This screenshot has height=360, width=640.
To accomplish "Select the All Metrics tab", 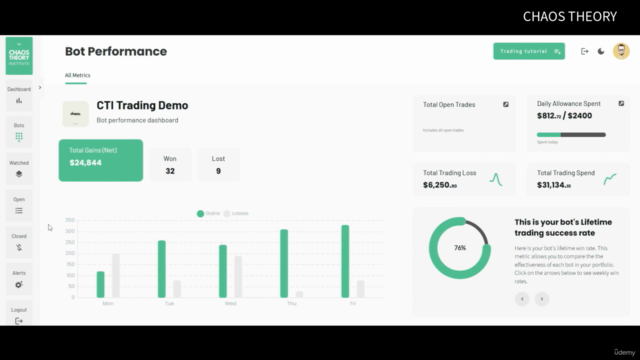I will coord(77,75).
